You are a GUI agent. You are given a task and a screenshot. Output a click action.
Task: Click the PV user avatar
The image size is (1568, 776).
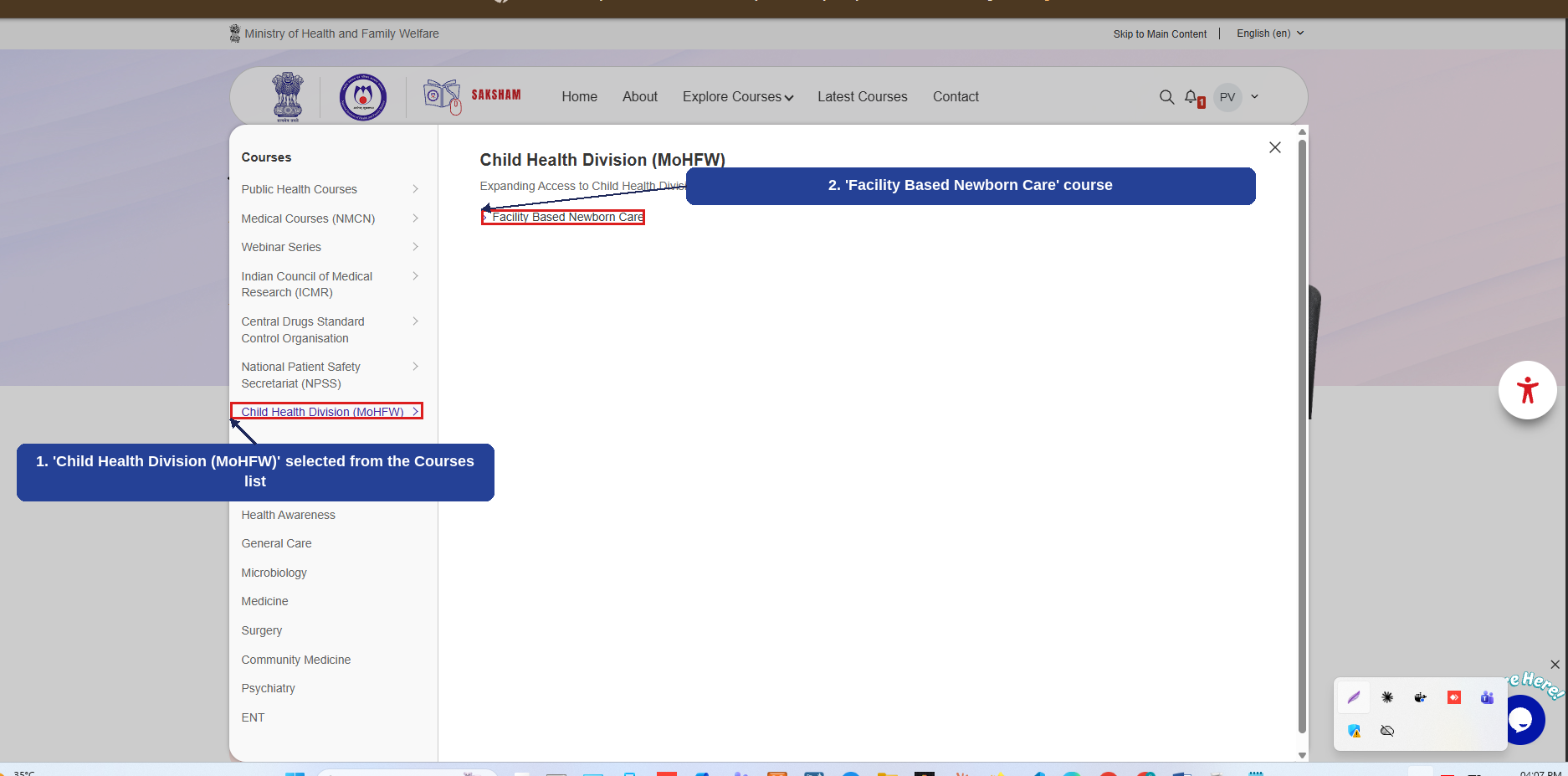pos(1227,97)
